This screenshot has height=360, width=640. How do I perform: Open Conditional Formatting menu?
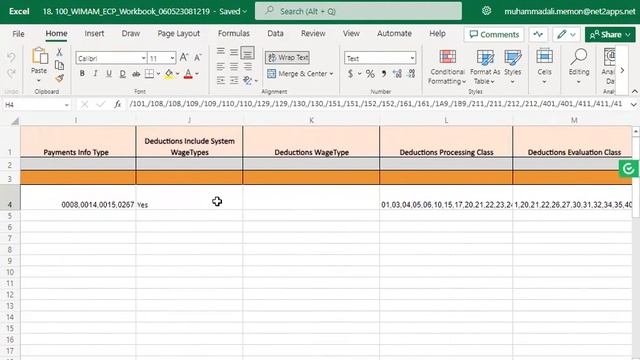(447, 67)
